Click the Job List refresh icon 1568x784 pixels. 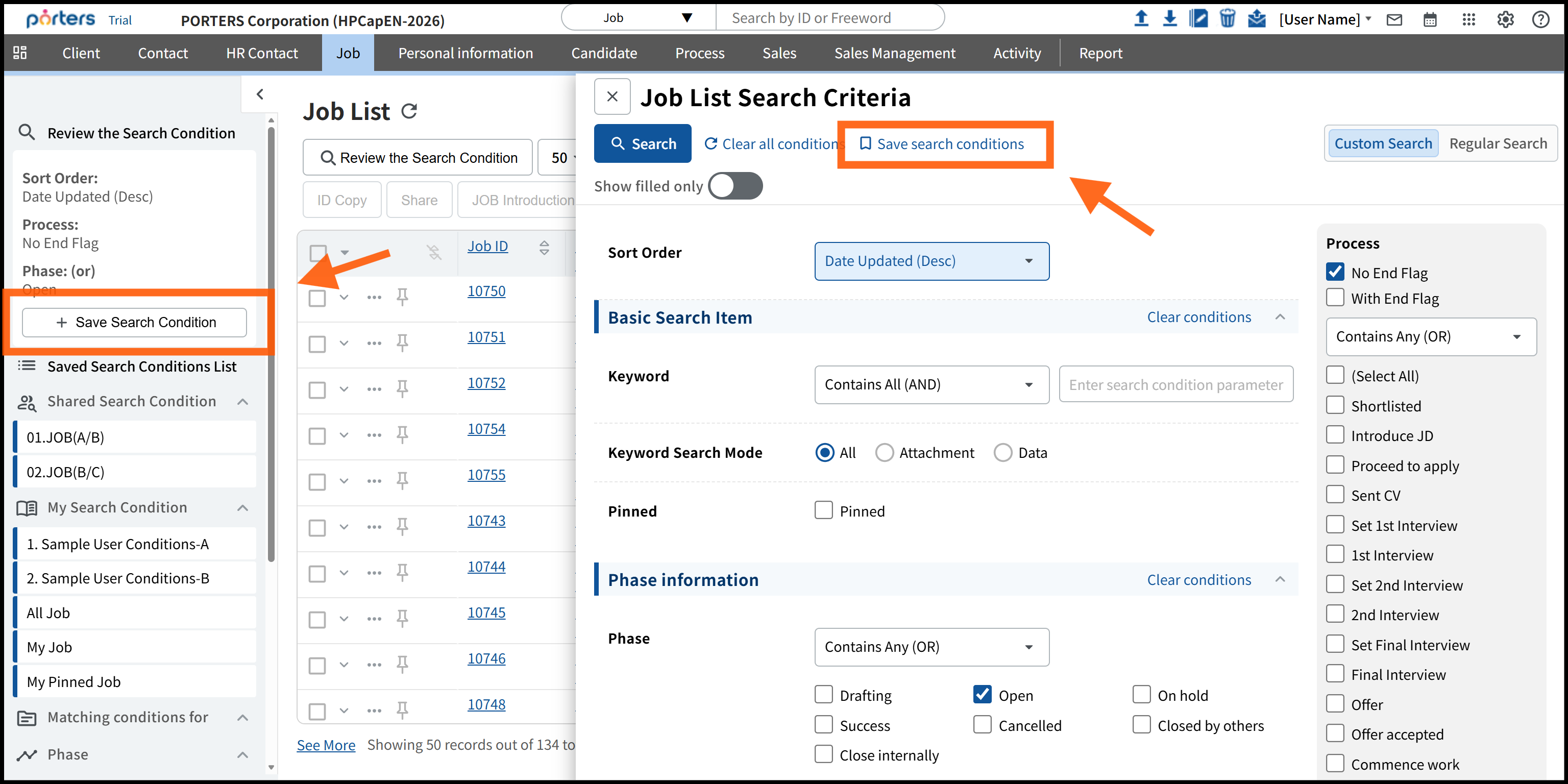tap(409, 111)
